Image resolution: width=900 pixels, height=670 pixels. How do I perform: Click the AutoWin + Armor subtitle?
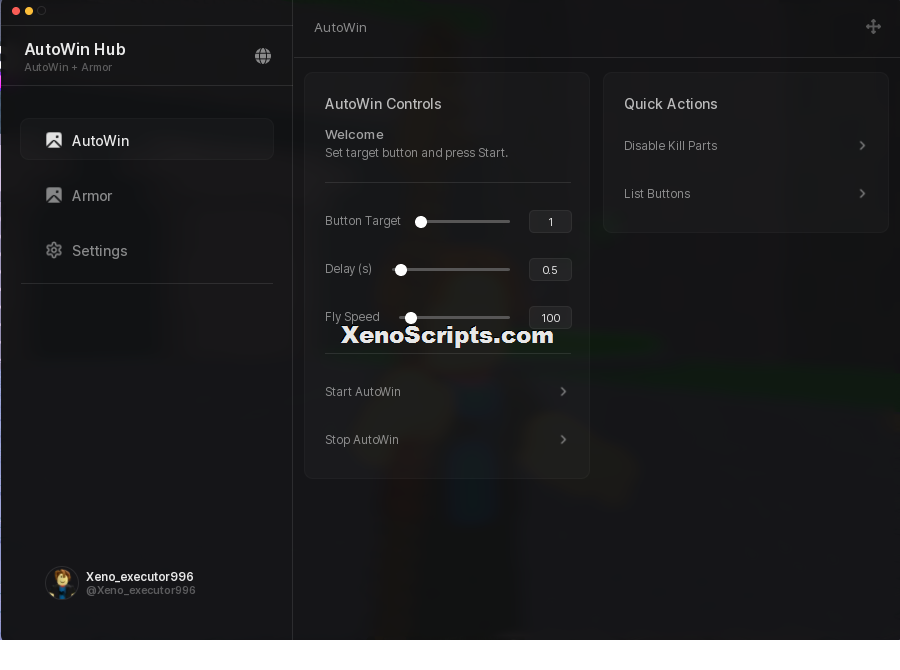[68, 67]
